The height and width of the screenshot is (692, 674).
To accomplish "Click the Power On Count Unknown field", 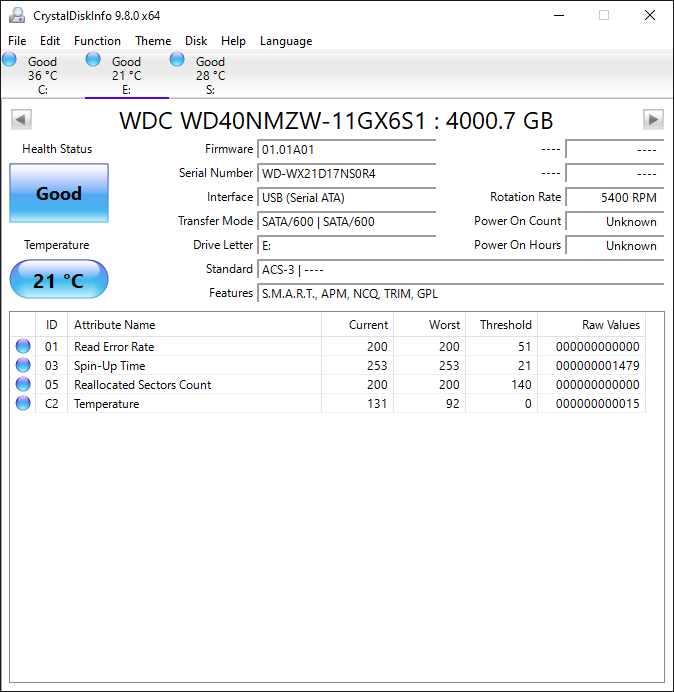I will [615, 221].
